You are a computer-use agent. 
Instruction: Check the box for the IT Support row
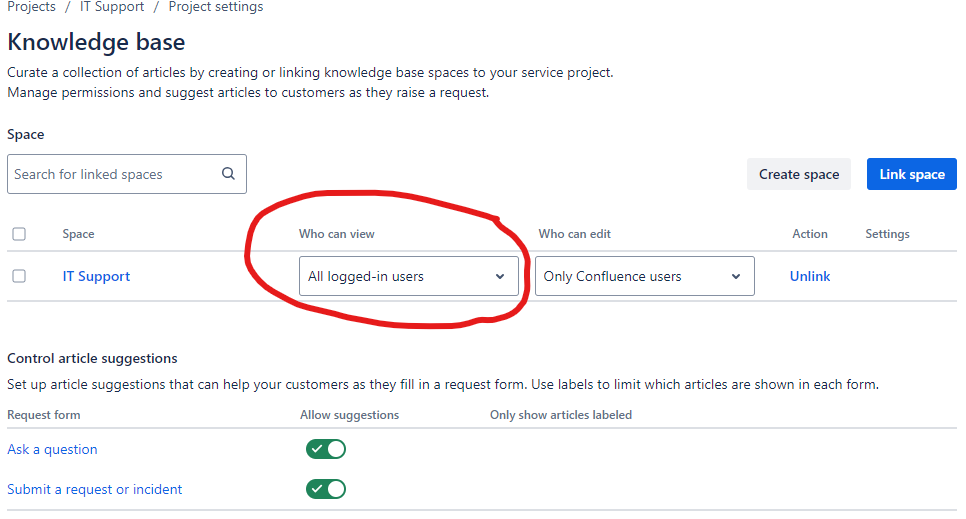coord(19,276)
